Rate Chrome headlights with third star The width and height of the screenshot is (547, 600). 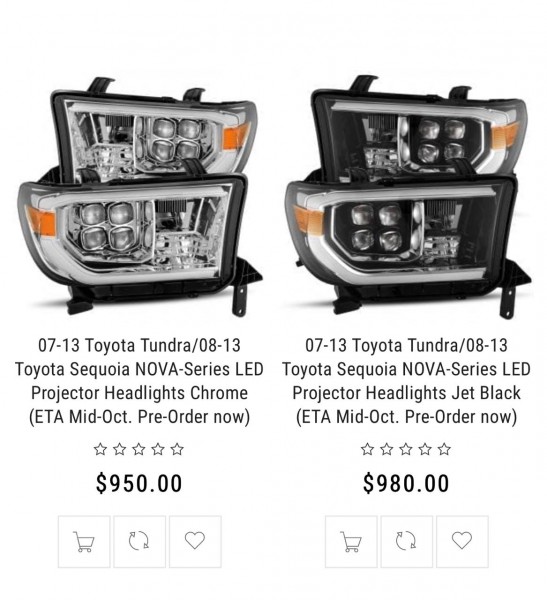tap(139, 449)
